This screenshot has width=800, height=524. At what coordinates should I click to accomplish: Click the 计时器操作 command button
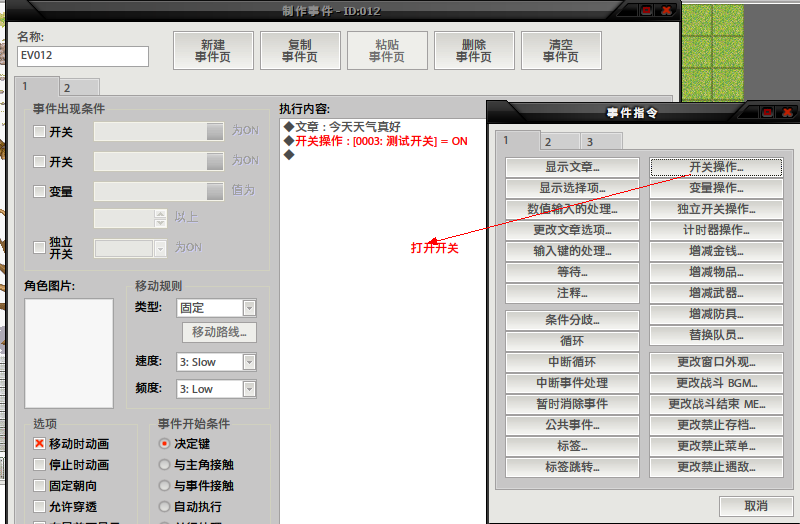coord(716,230)
